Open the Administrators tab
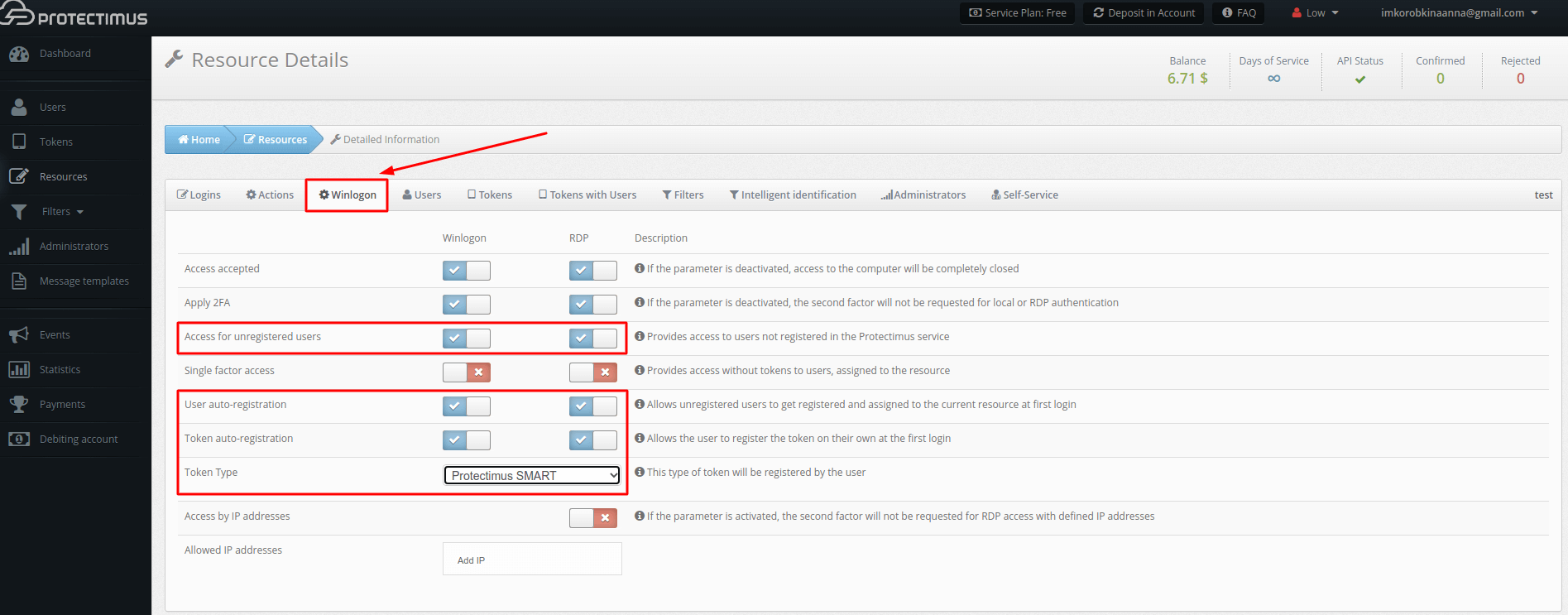The width and height of the screenshot is (1568, 615). pos(923,195)
